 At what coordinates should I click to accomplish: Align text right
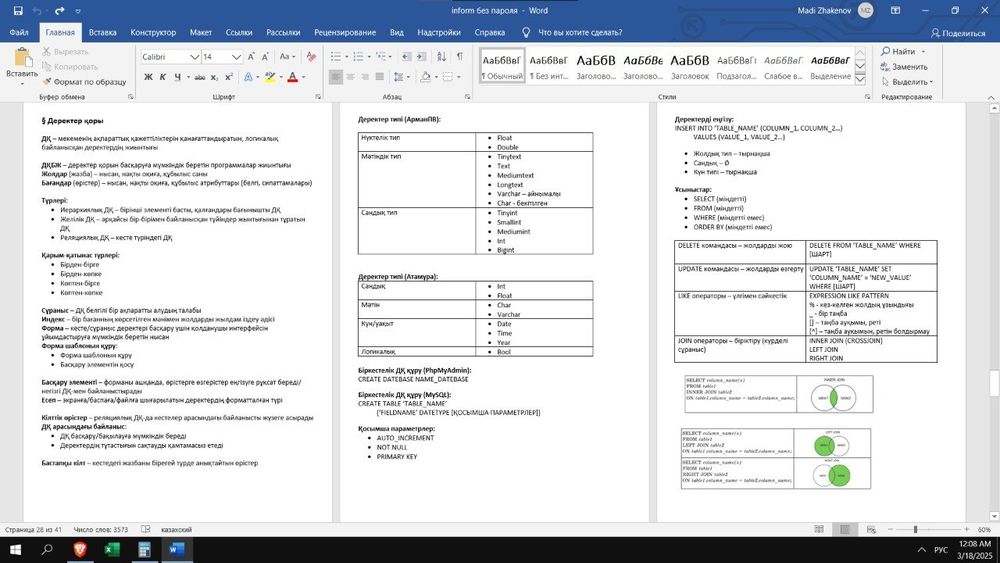(x=365, y=77)
